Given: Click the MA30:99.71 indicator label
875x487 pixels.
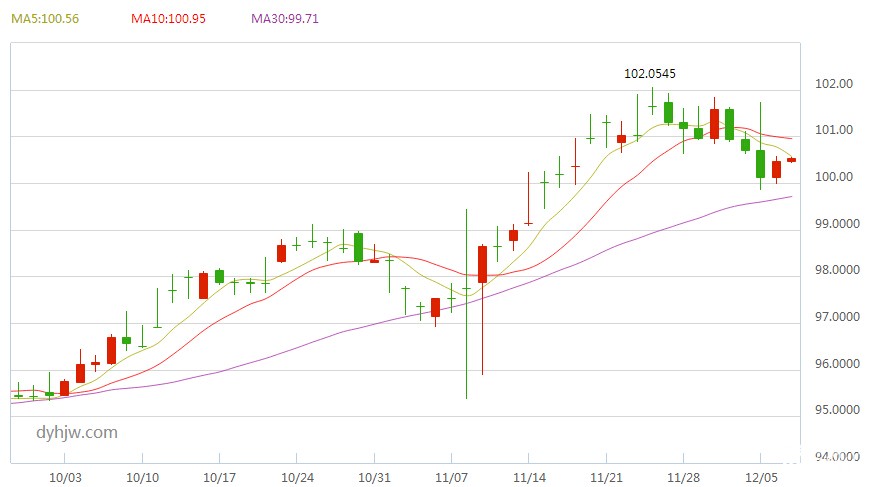Looking at the screenshot, I should pyautogui.click(x=285, y=19).
